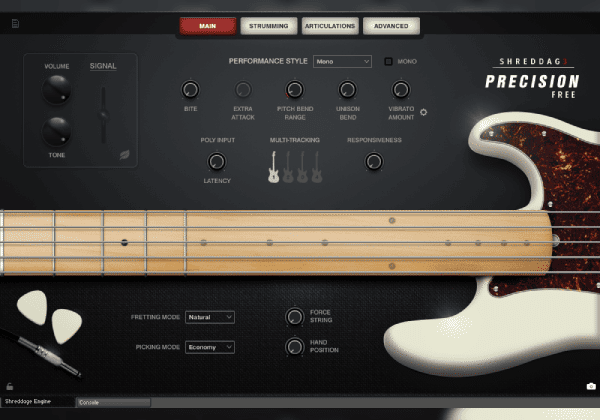Click the guitar picks image

coord(49,317)
